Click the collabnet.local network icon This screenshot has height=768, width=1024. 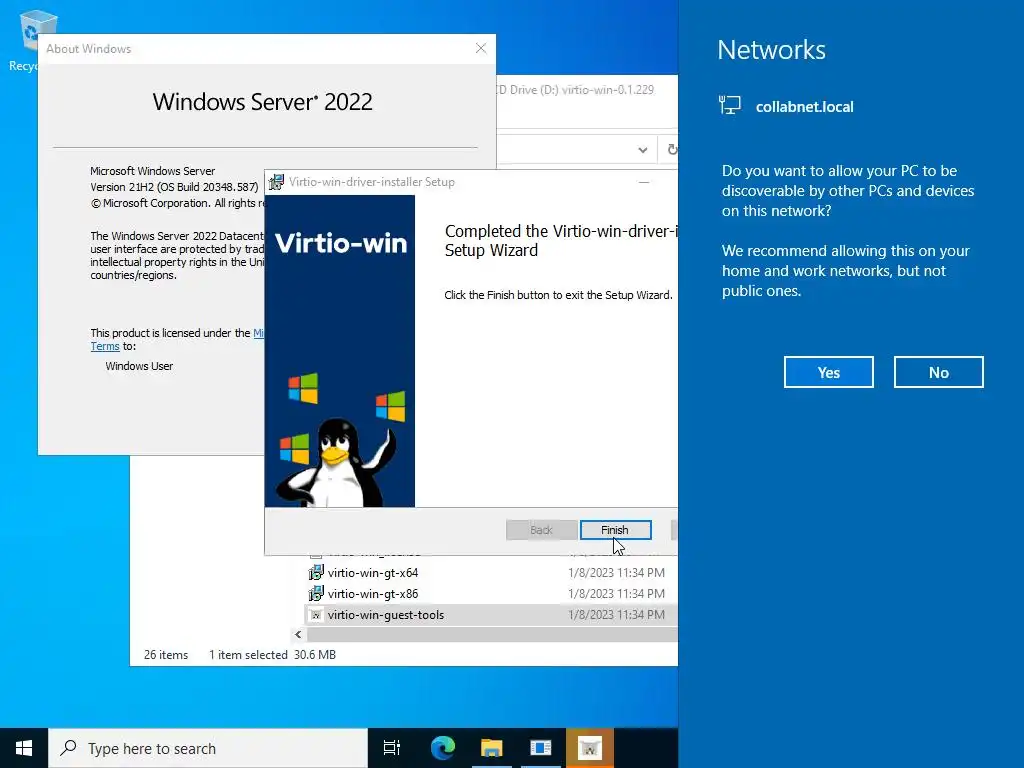pyautogui.click(x=729, y=105)
